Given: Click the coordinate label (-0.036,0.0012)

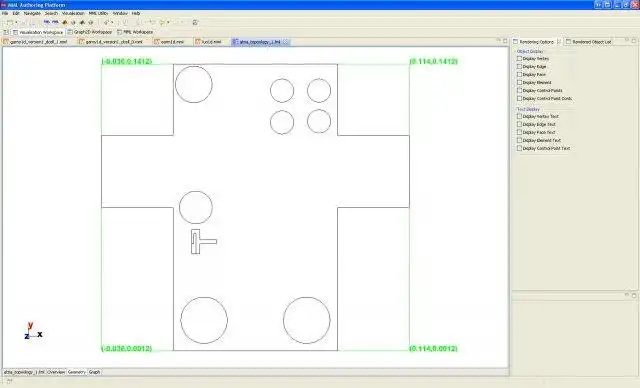Looking at the screenshot, I should 127,348.
